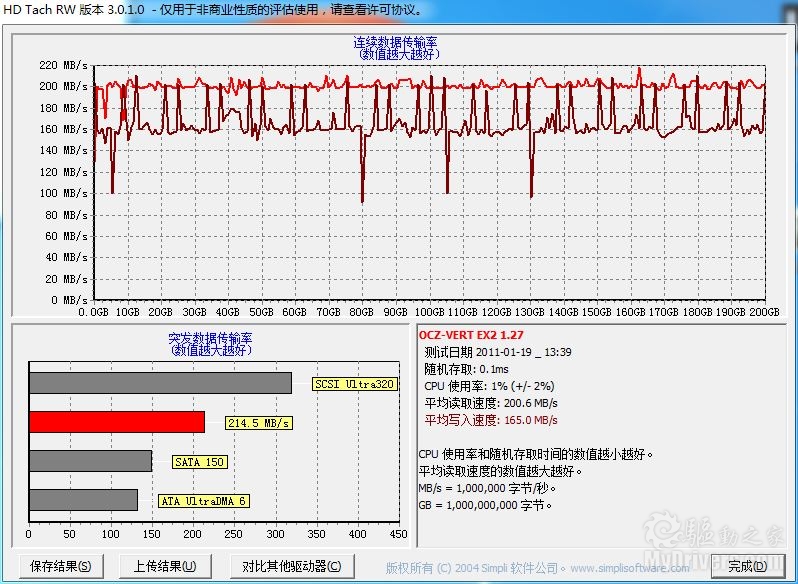
Task: Click the 上传结果(U) button
Action: [165, 566]
